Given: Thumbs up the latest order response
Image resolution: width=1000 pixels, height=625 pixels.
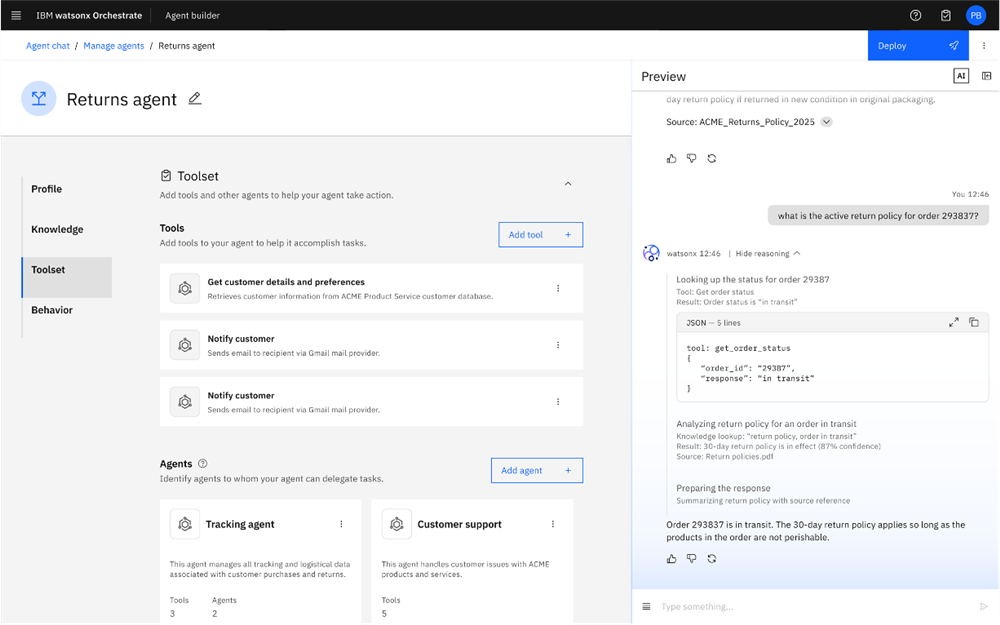Looking at the screenshot, I should tap(671, 559).
